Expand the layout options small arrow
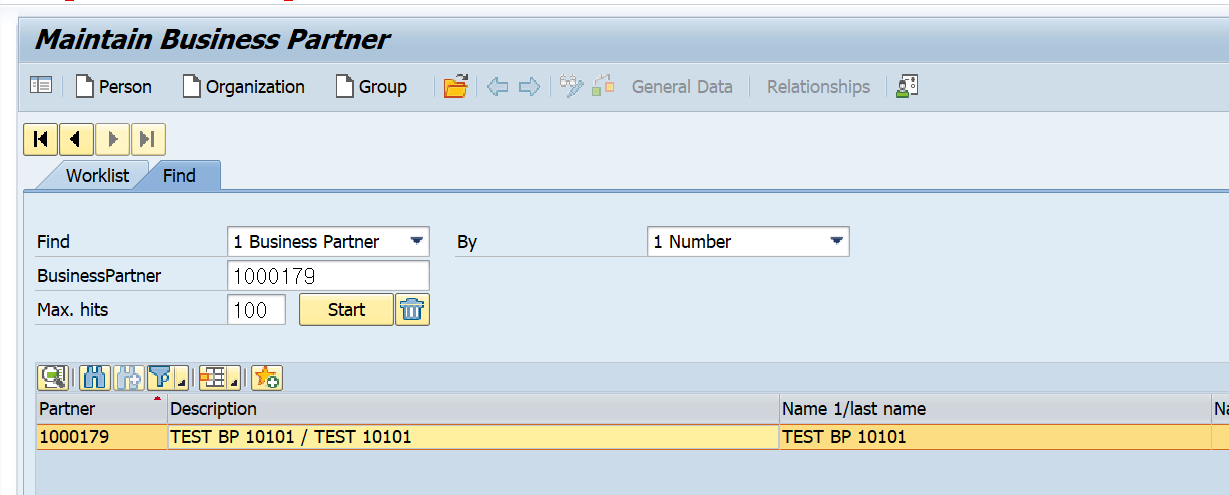 (x=234, y=378)
